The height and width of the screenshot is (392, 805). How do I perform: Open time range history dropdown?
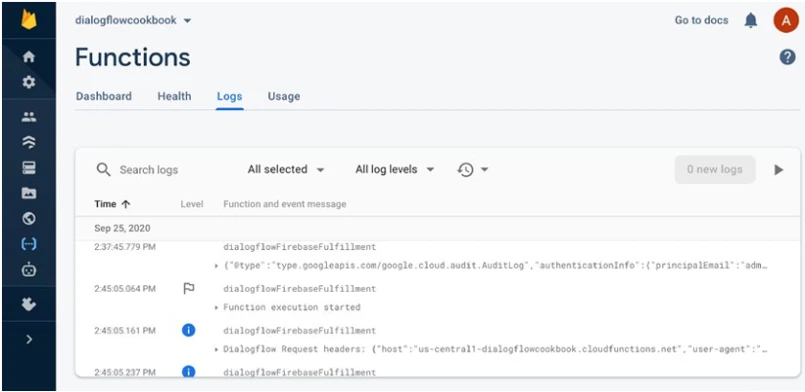coord(472,170)
